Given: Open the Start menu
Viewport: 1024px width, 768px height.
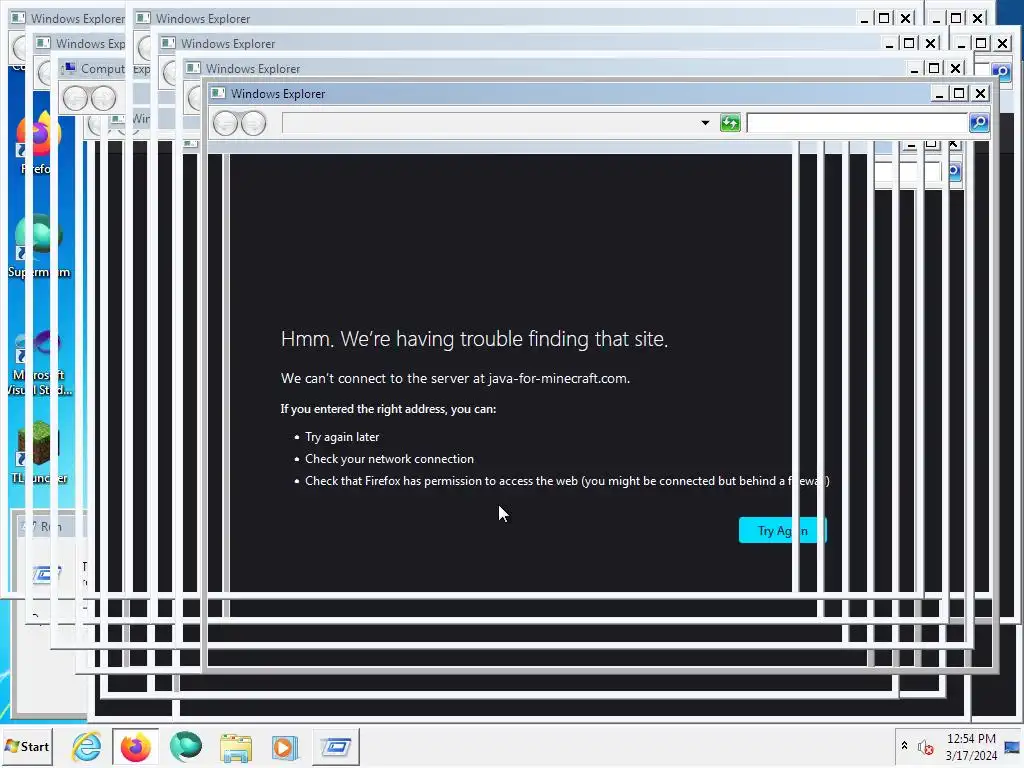Looking at the screenshot, I should point(27,746).
